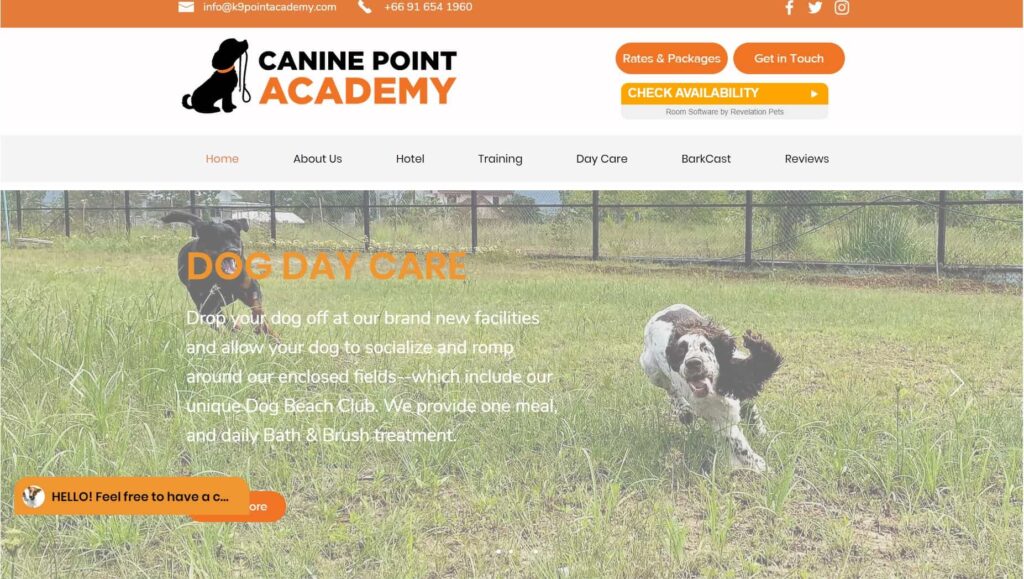Open the Hotel menu item
Image resolution: width=1024 pixels, height=579 pixels.
410,159
